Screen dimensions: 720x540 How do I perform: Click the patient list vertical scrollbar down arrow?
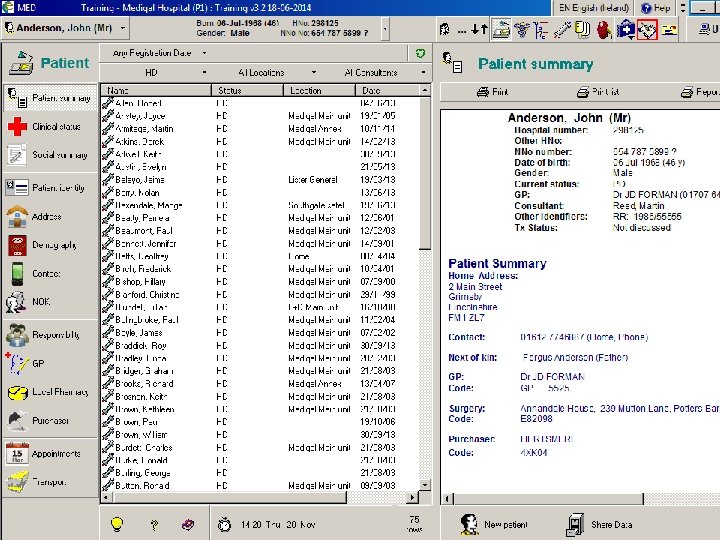point(425,485)
